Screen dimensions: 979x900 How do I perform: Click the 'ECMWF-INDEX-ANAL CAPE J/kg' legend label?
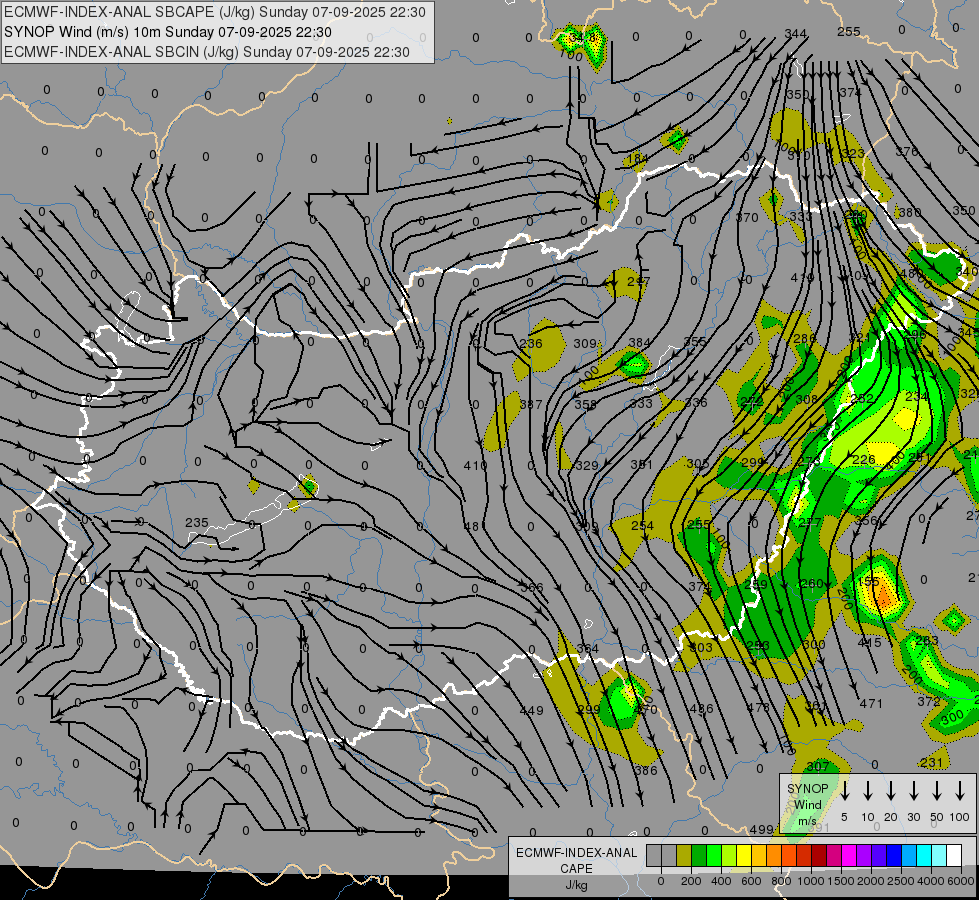(x=576, y=868)
